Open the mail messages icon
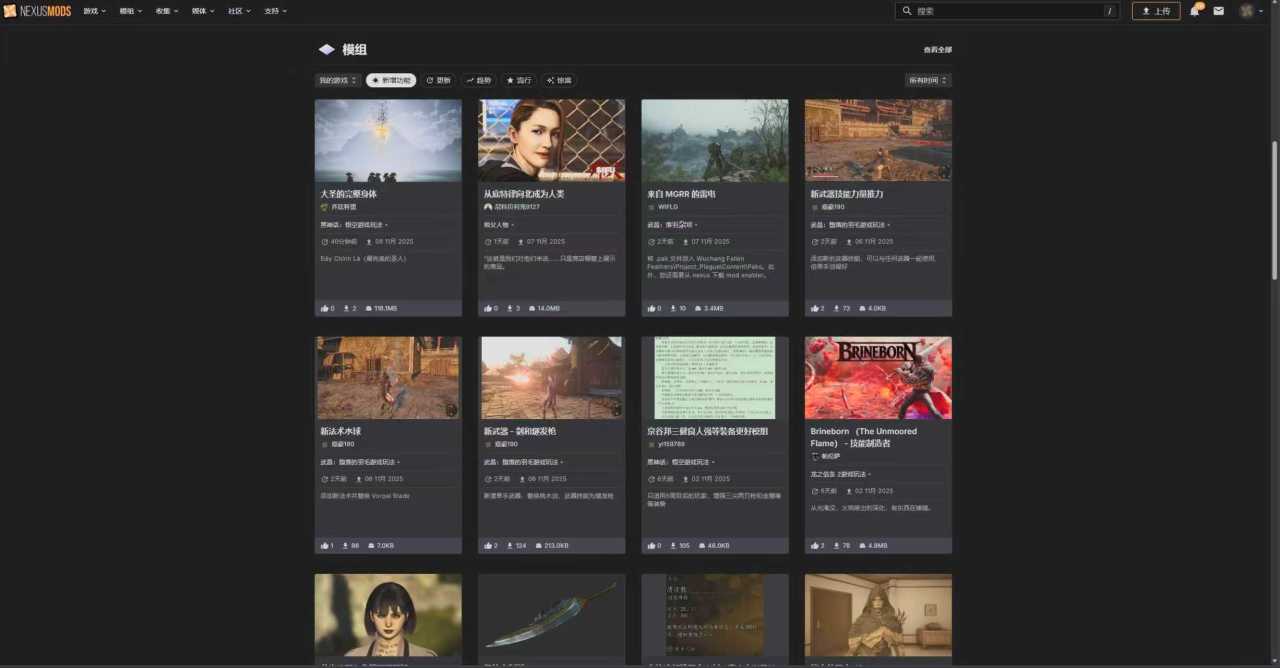This screenshot has width=1280, height=668. [x=1218, y=11]
